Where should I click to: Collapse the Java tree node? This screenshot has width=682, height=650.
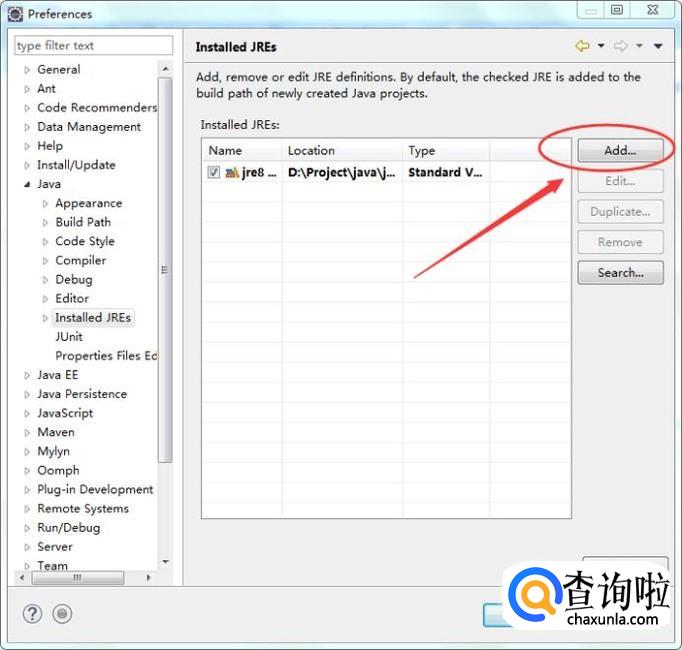27,185
